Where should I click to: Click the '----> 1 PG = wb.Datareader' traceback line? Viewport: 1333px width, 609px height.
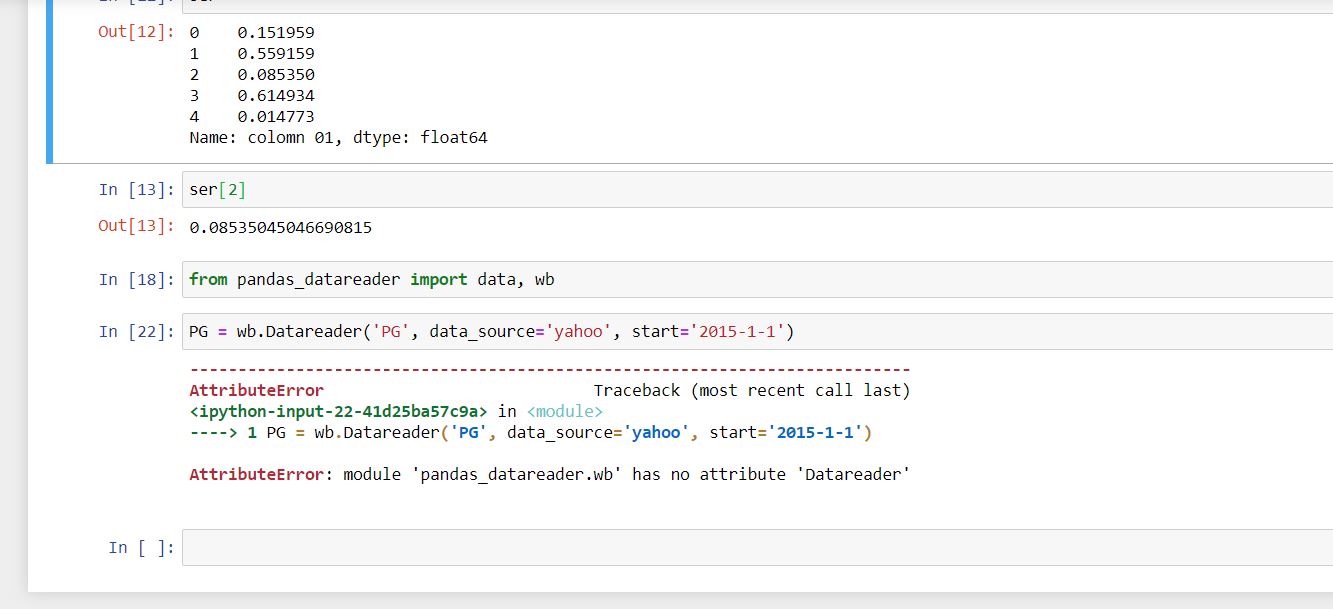tap(530, 432)
